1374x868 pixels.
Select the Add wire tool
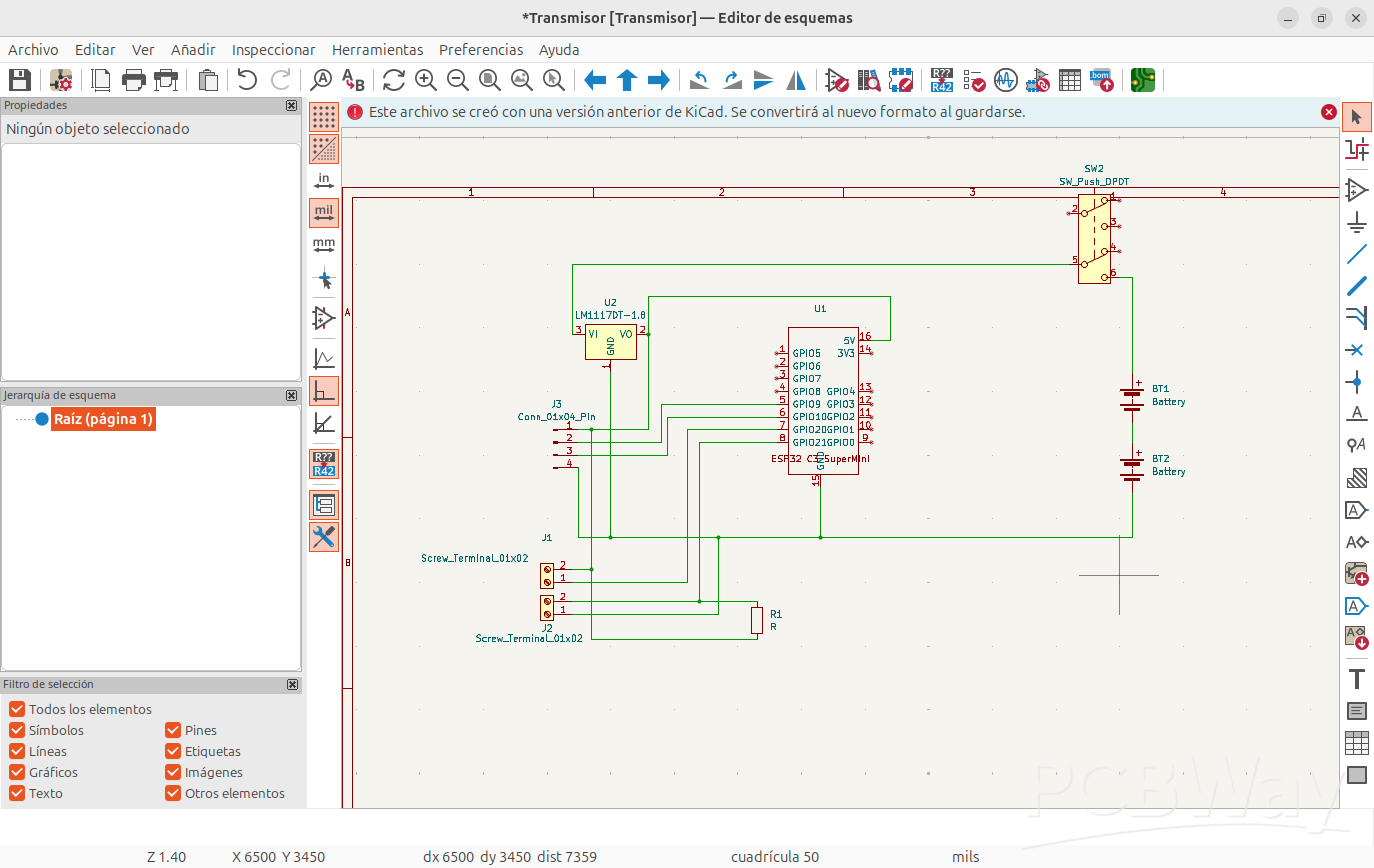(1357, 254)
